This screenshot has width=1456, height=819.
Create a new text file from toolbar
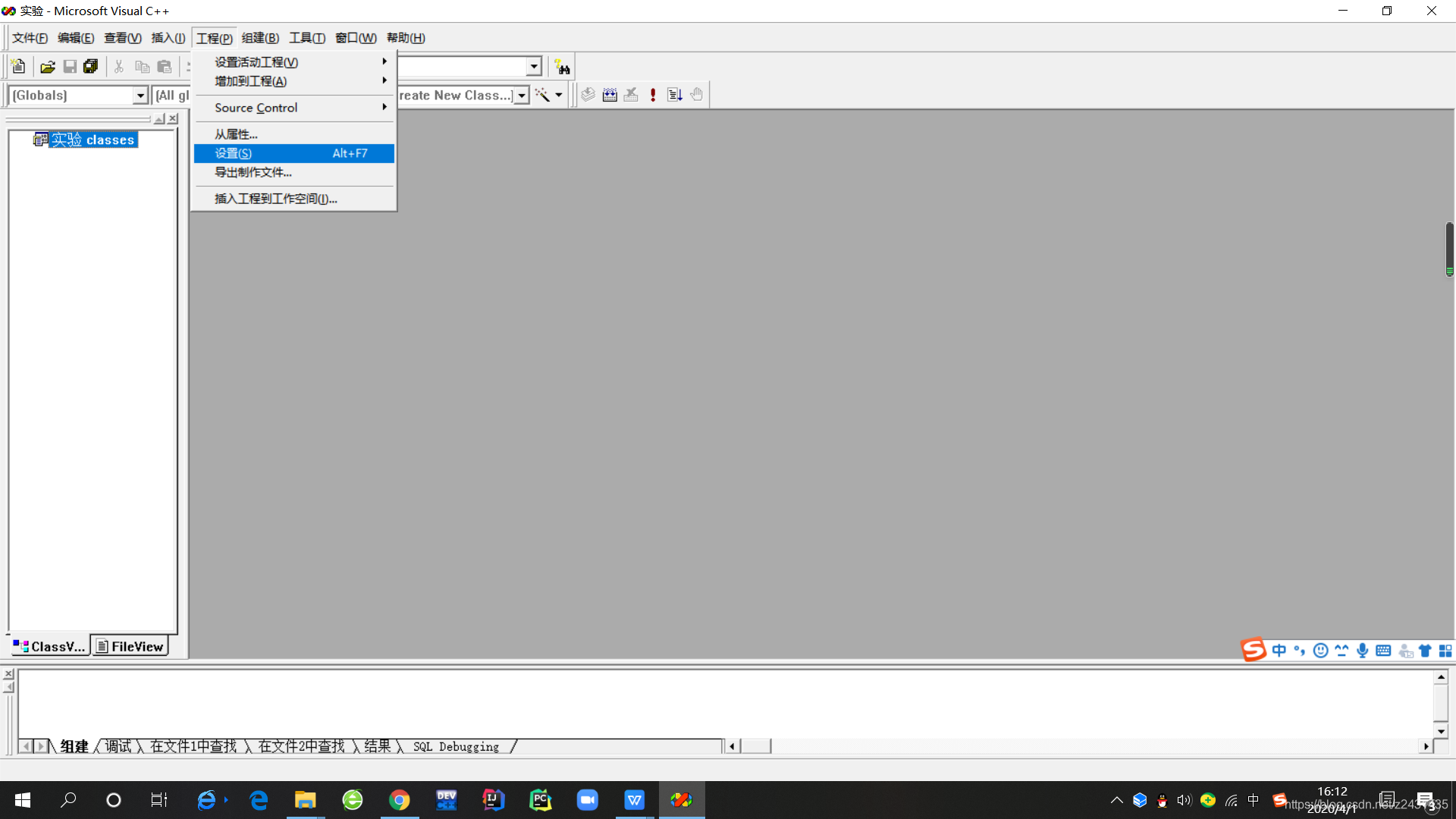19,67
